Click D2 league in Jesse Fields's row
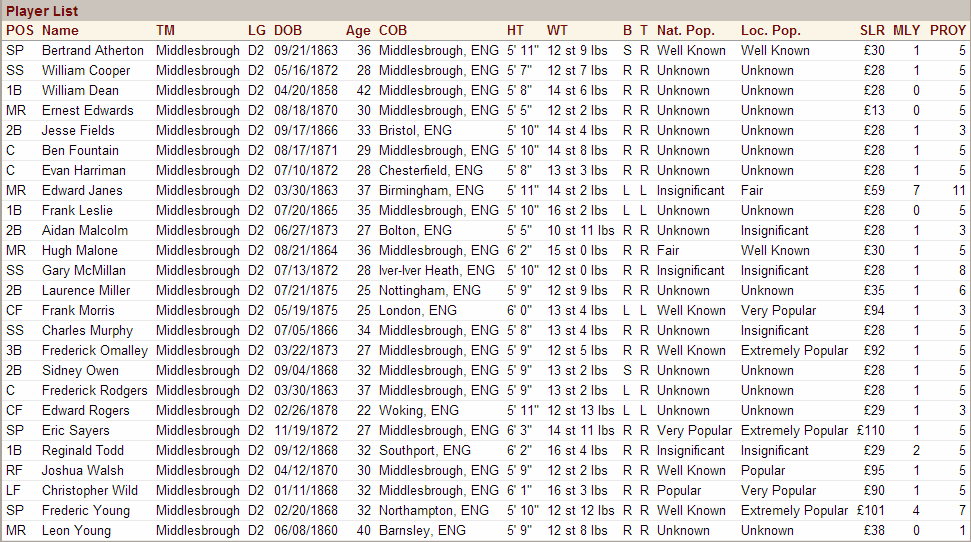Image resolution: width=971 pixels, height=542 pixels. [256, 130]
